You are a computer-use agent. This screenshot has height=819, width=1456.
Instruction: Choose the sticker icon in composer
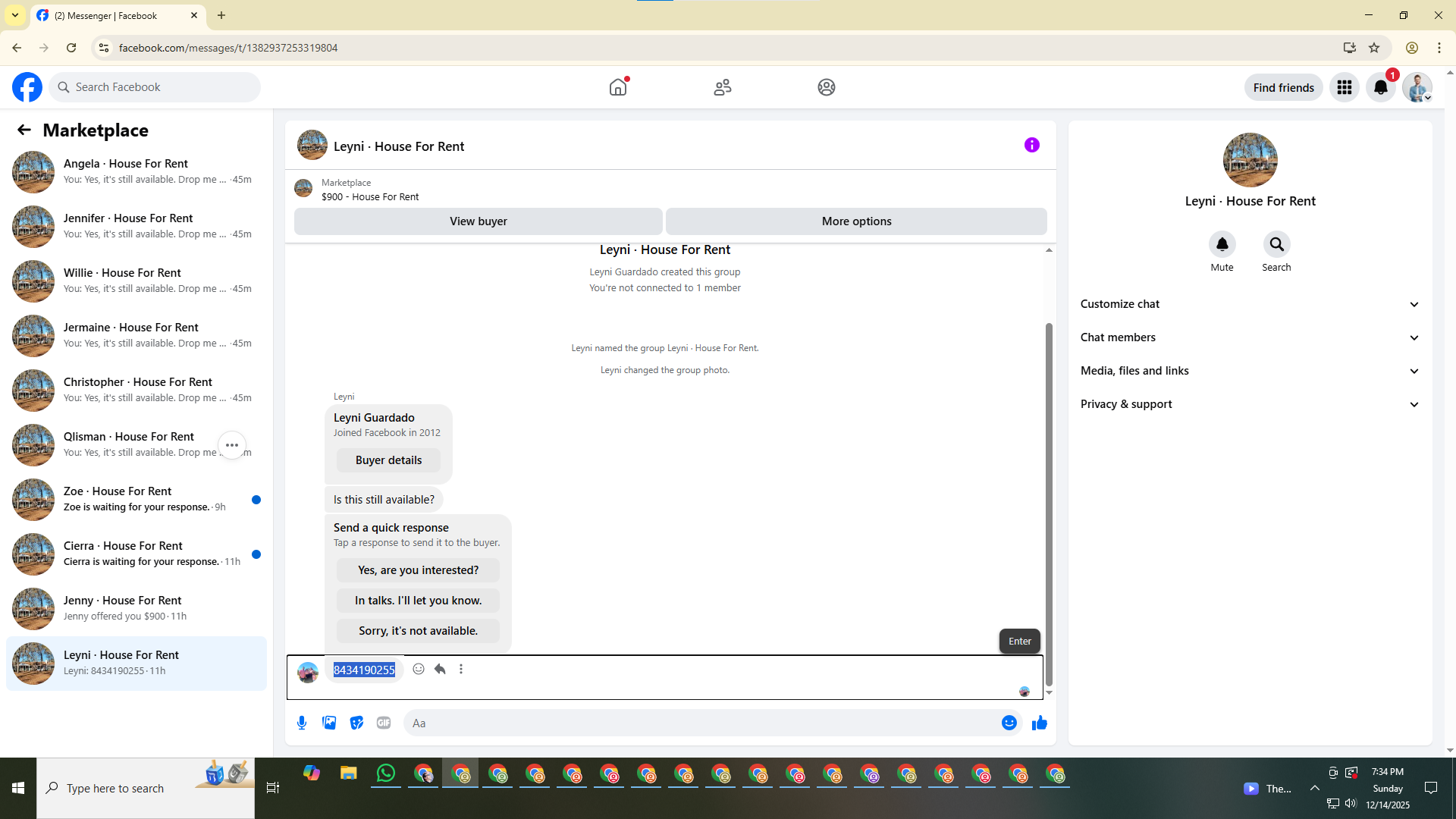point(356,723)
